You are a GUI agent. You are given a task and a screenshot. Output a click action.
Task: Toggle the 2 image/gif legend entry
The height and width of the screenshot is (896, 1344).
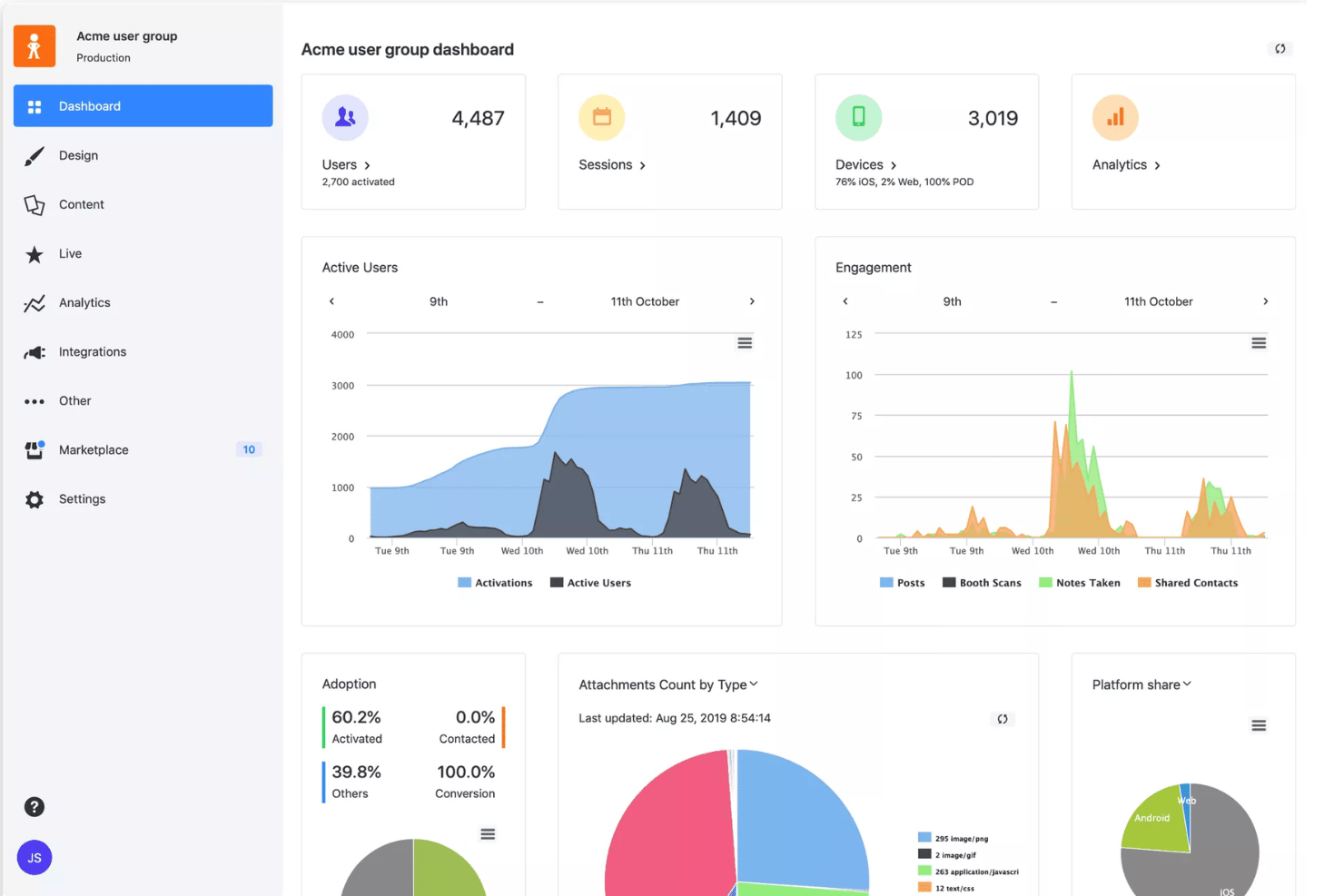point(947,854)
